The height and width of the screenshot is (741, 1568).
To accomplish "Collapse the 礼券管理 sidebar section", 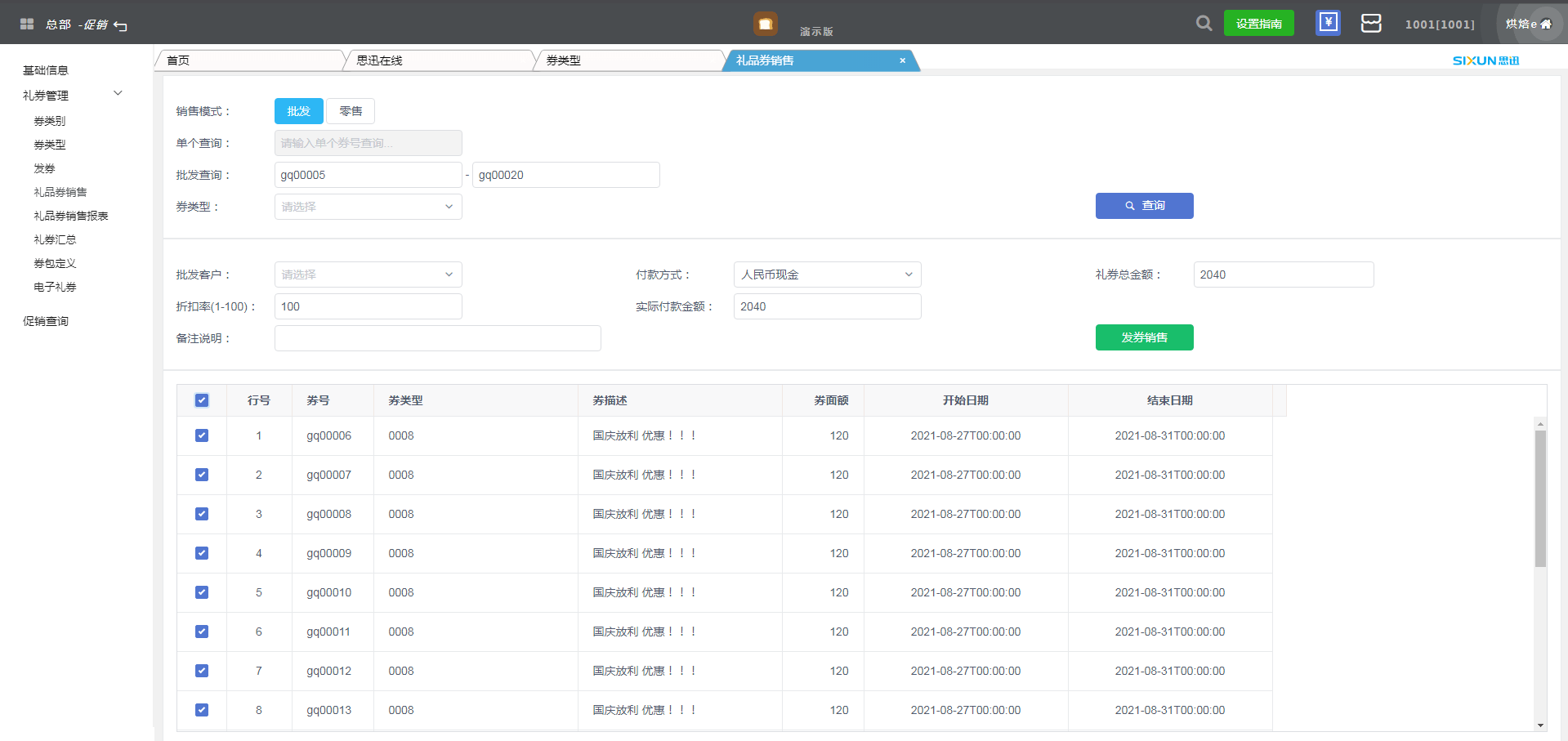I will [x=118, y=94].
